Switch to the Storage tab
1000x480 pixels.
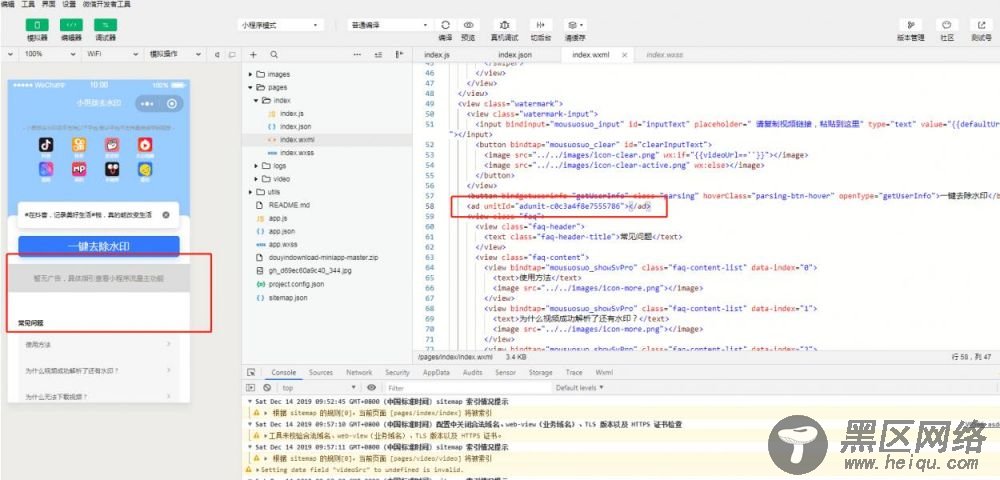point(540,372)
